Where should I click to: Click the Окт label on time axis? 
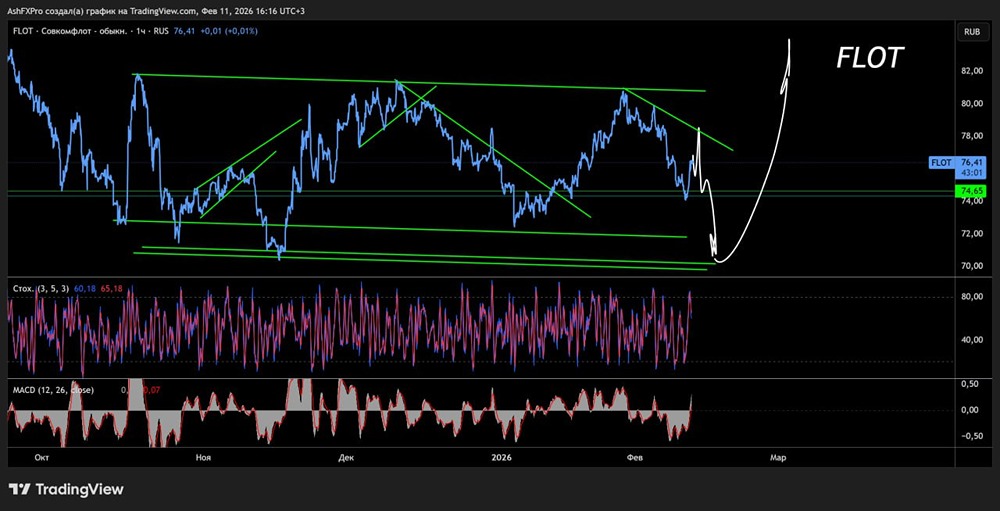(x=42, y=457)
